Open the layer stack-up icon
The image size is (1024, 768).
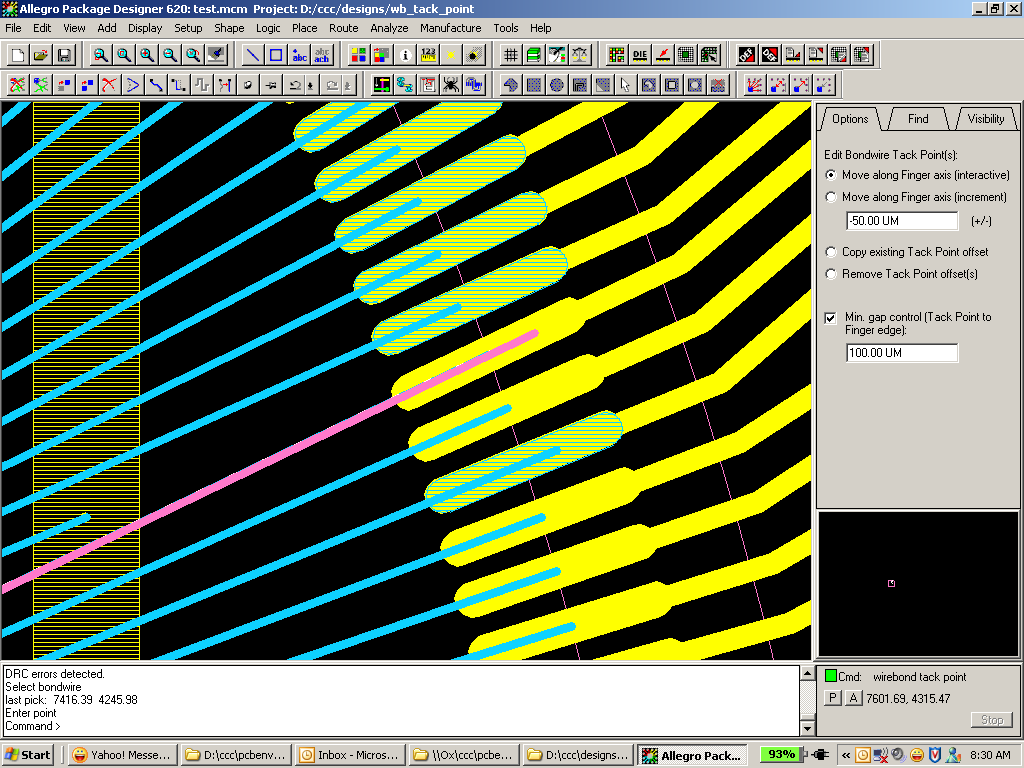click(534, 55)
